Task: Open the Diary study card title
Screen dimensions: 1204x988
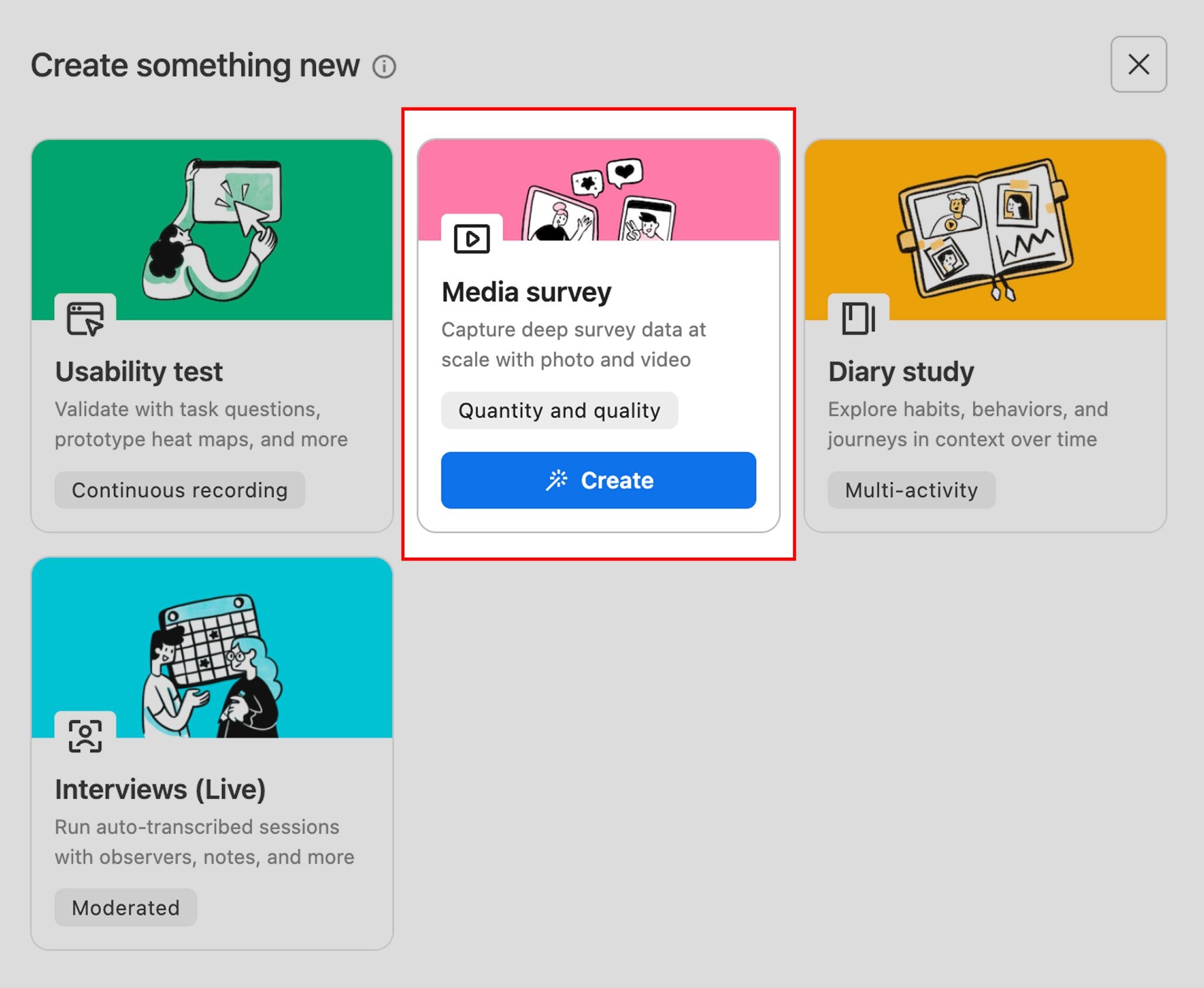Action: [901, 372]
